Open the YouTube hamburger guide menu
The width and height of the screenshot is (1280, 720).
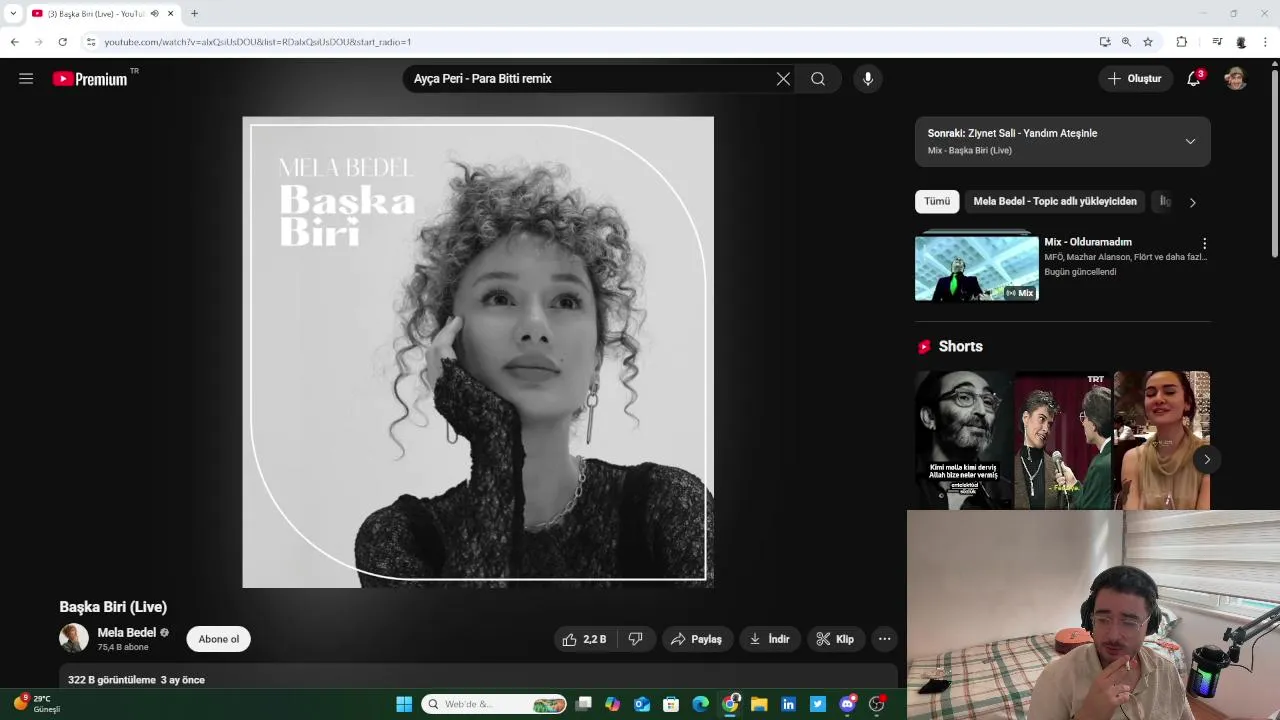click(26, 79)
